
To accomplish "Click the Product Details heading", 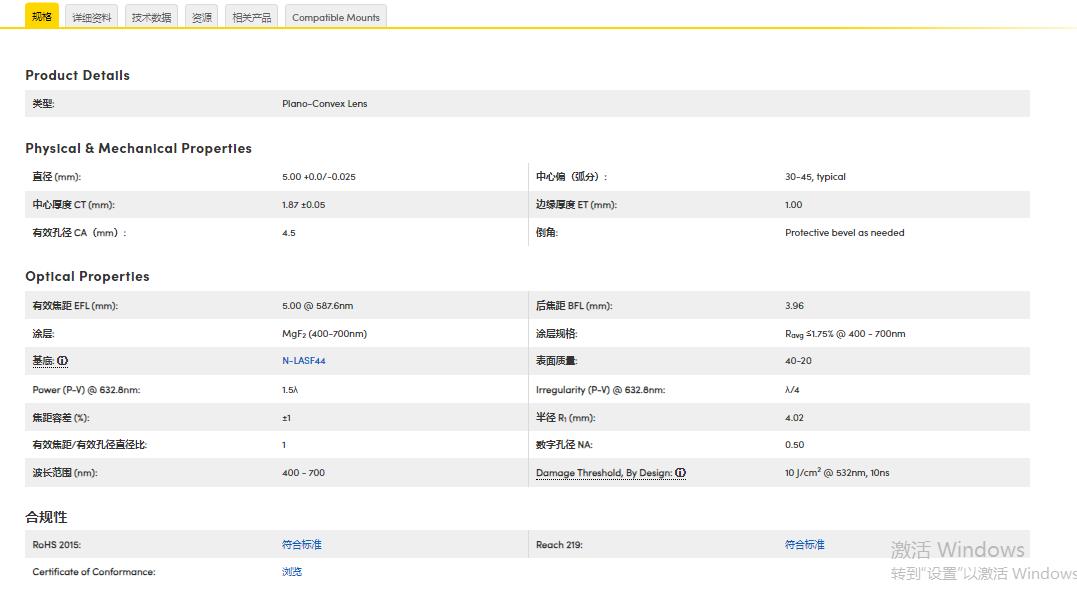I will coord(77,76).
